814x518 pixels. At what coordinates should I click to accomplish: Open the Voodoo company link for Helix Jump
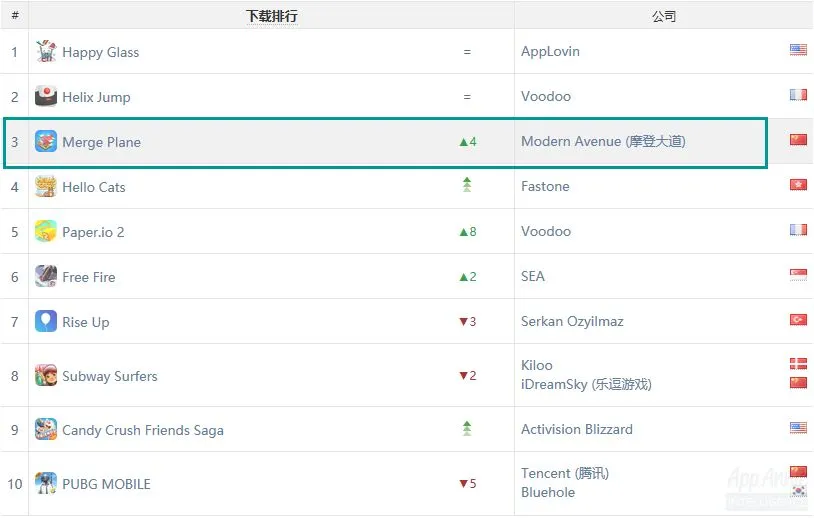(x=546, y=97)
